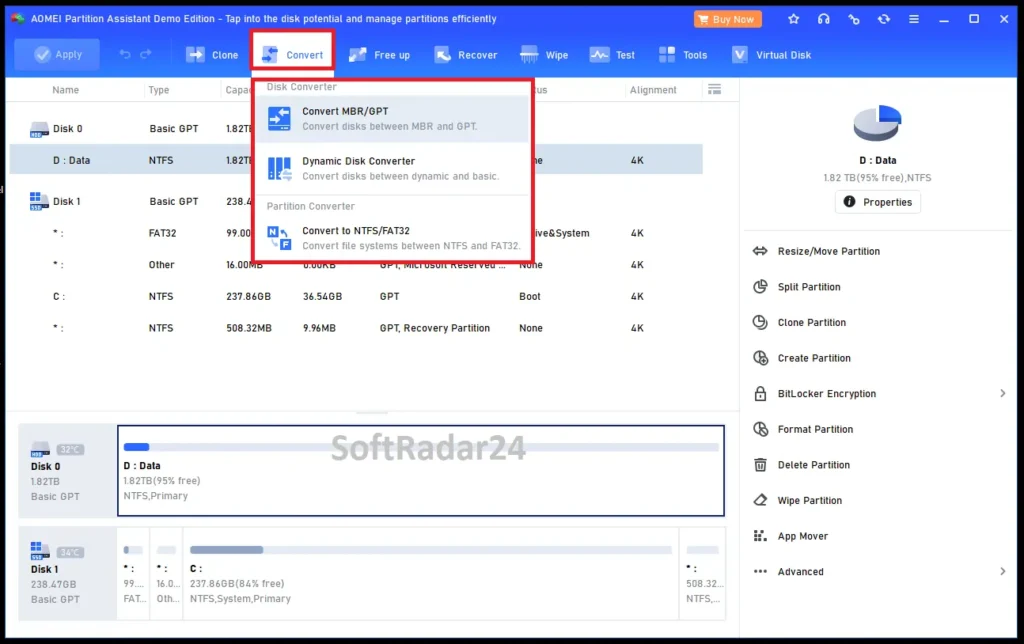1024x644 pixels.
Task: Click the Buy Now button
Action: tap(727, 19)
